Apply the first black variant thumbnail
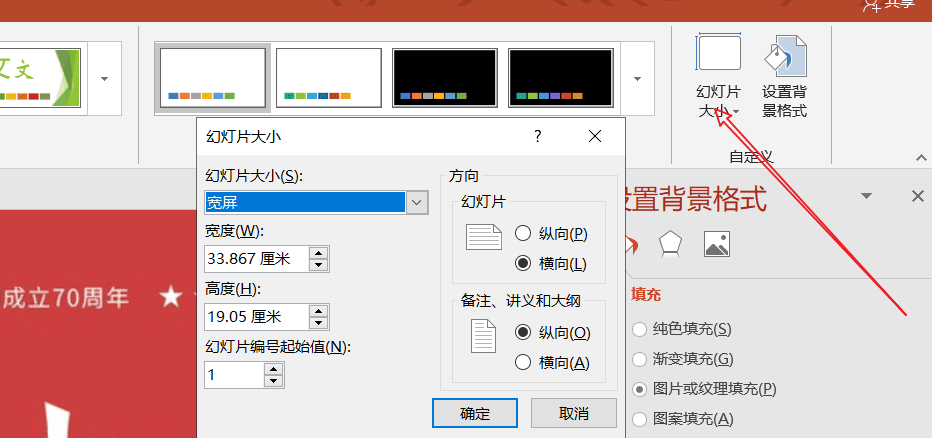The height and width of the screenshot is (438, 932). (445, 78)
